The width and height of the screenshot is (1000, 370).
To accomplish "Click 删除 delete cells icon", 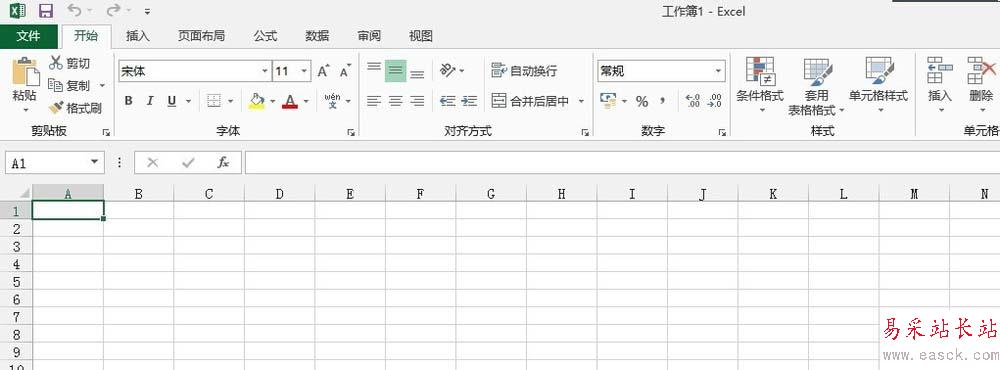I will [x=981, y=70].
